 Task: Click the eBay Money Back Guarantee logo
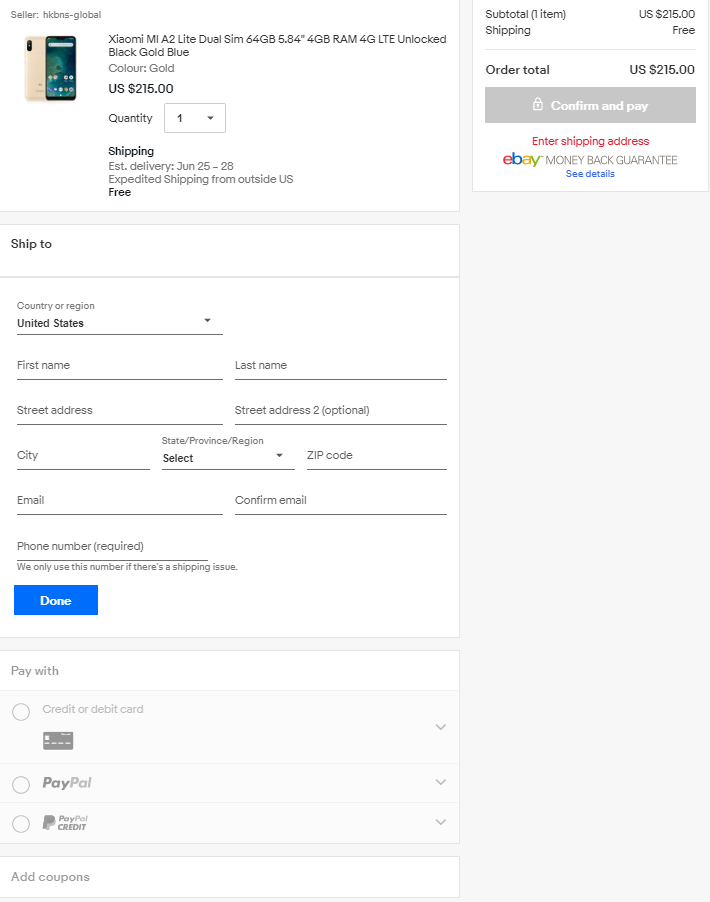click(590, 160)
